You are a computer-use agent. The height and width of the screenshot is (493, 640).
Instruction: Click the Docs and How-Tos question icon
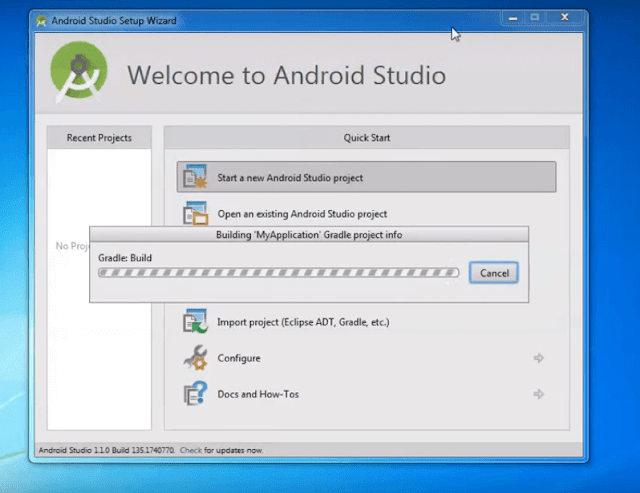[x=195, y=393]
